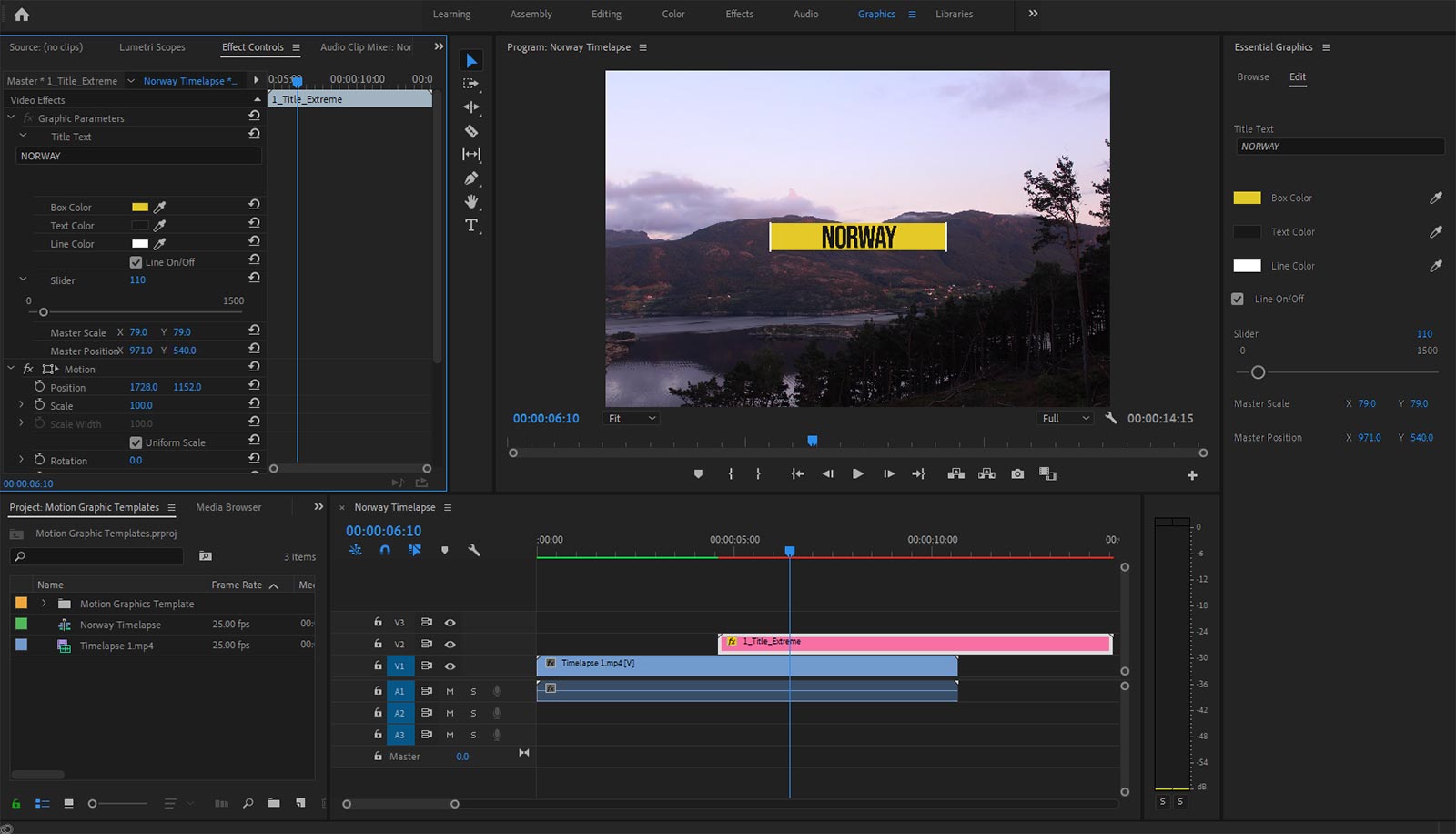Select the Slip tool
Screen dimensions: 1456x834
click(x=471, y=155)
